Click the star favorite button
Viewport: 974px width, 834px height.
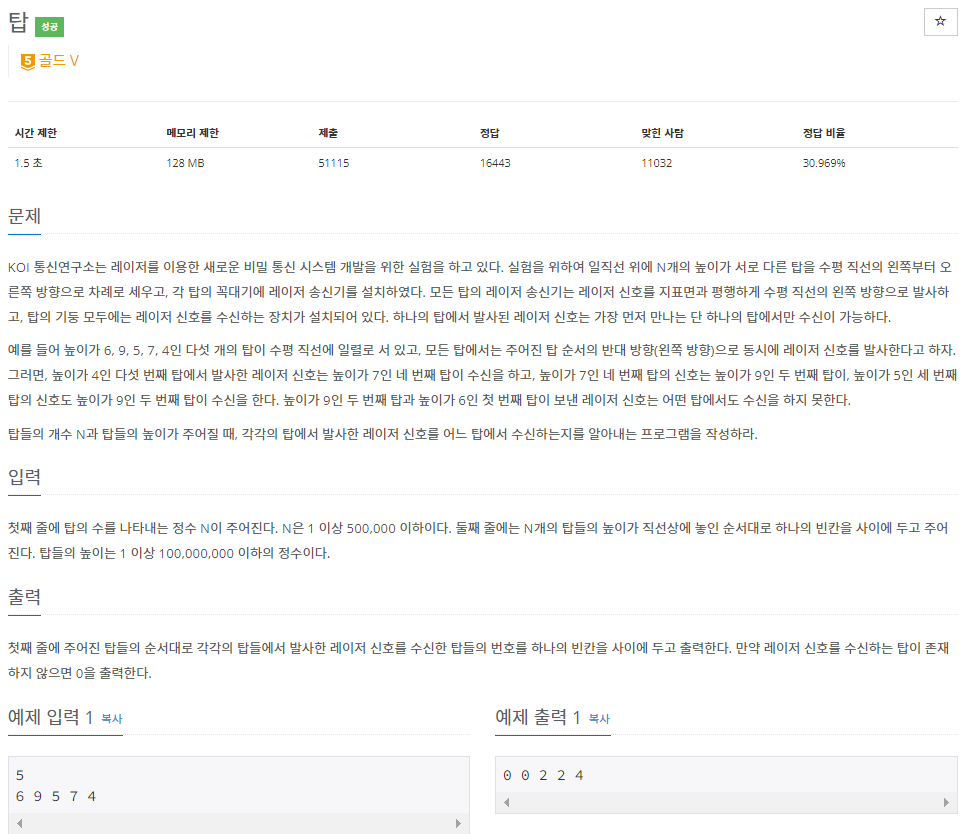940,22
